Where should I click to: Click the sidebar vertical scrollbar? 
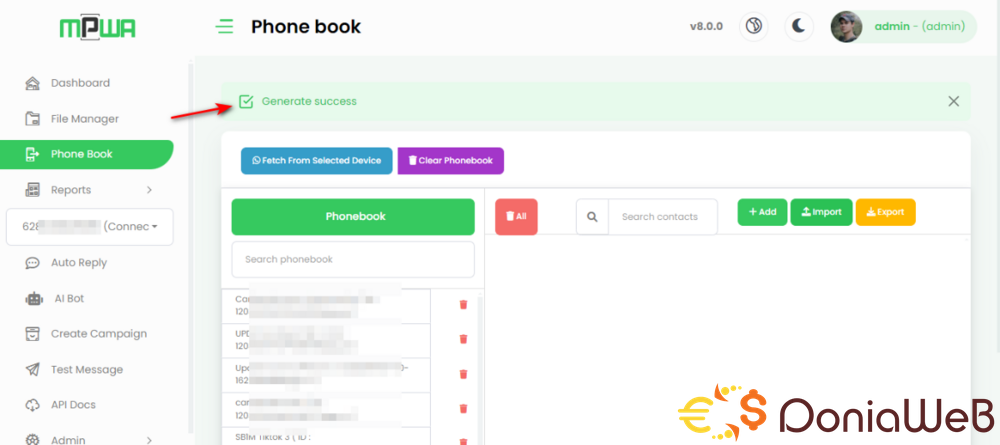(189, 249)
